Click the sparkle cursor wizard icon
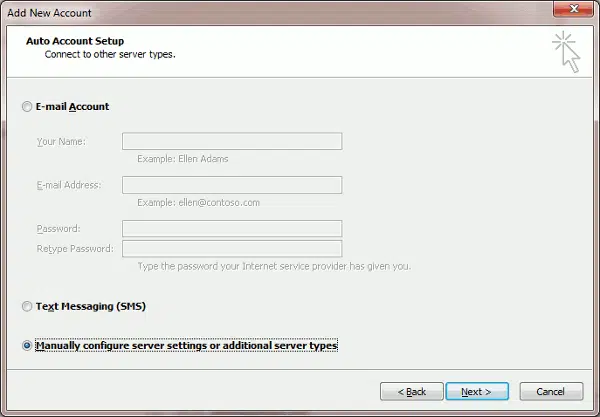 pyautogui.click(x=568, y=51)
